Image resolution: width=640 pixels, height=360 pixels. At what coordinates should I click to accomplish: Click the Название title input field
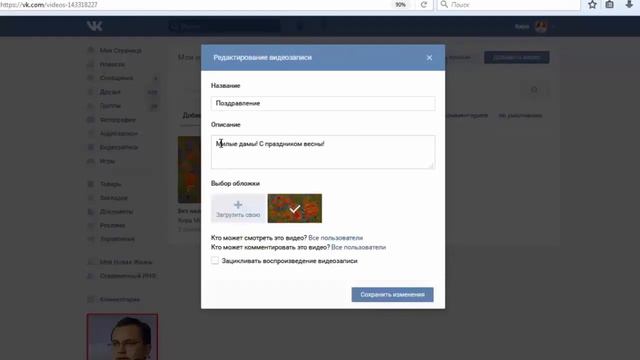point(323,103)
